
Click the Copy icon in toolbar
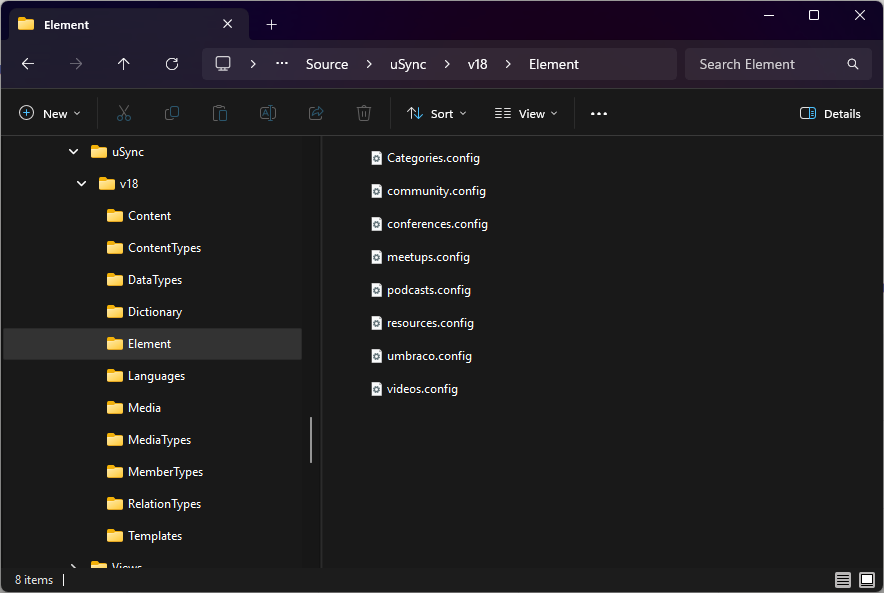172,113
